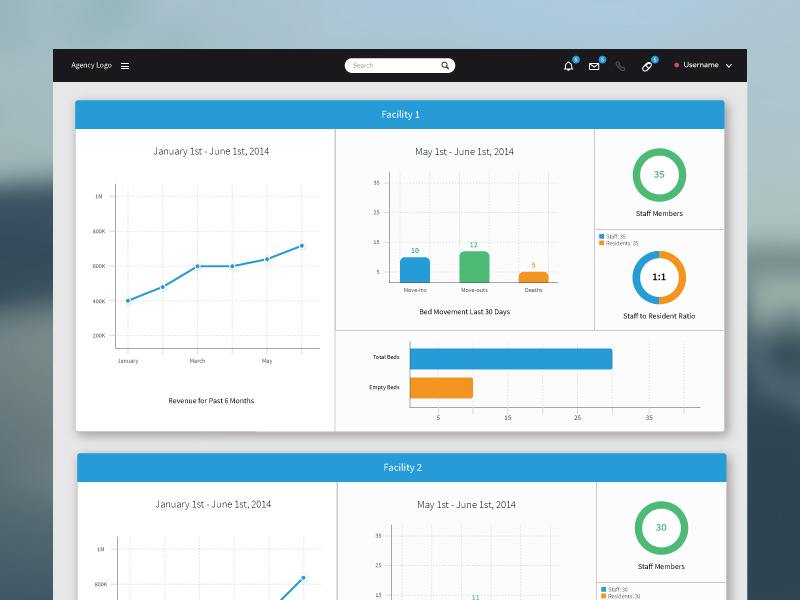This screenshot has height=600, width=800.
Task: Click 'May 1st - June 1st, 2014' in Facility 2
Action: pyautogui.click(x=466, y=505)
